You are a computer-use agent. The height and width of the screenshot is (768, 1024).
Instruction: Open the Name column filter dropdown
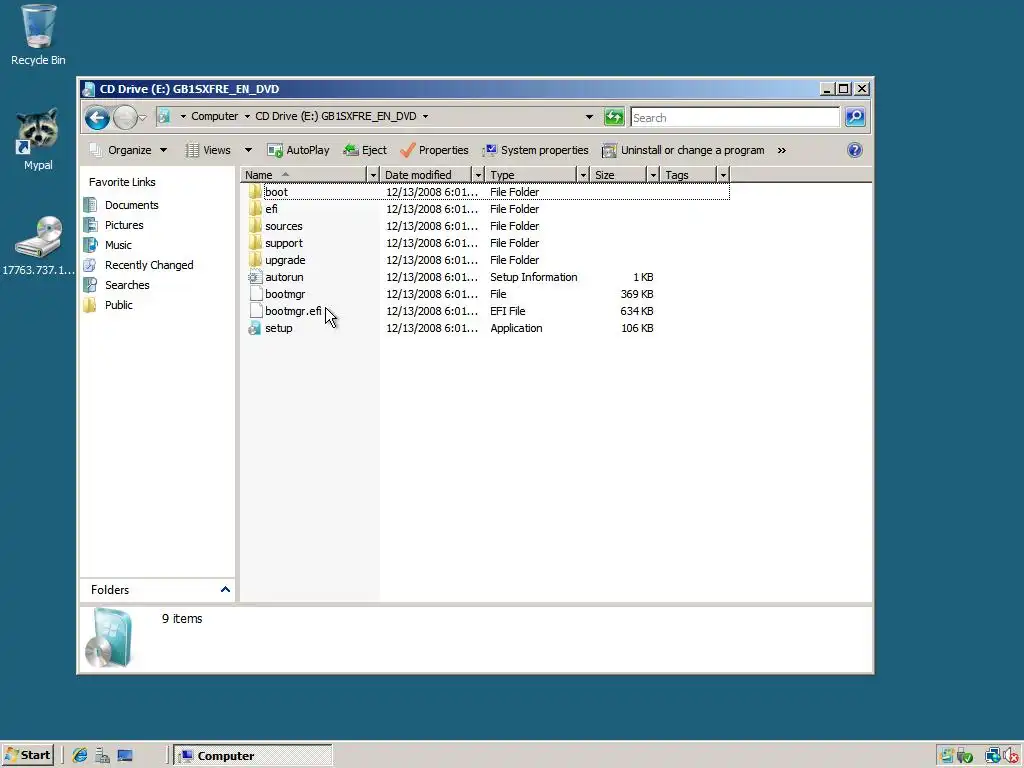(373, 175)
